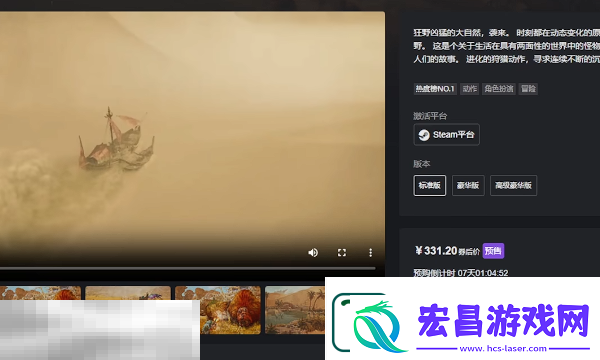600x360 pixels.
Task: Open the video's three-dot more options menu
Action: pyautogui.click(x=370, y=252)
